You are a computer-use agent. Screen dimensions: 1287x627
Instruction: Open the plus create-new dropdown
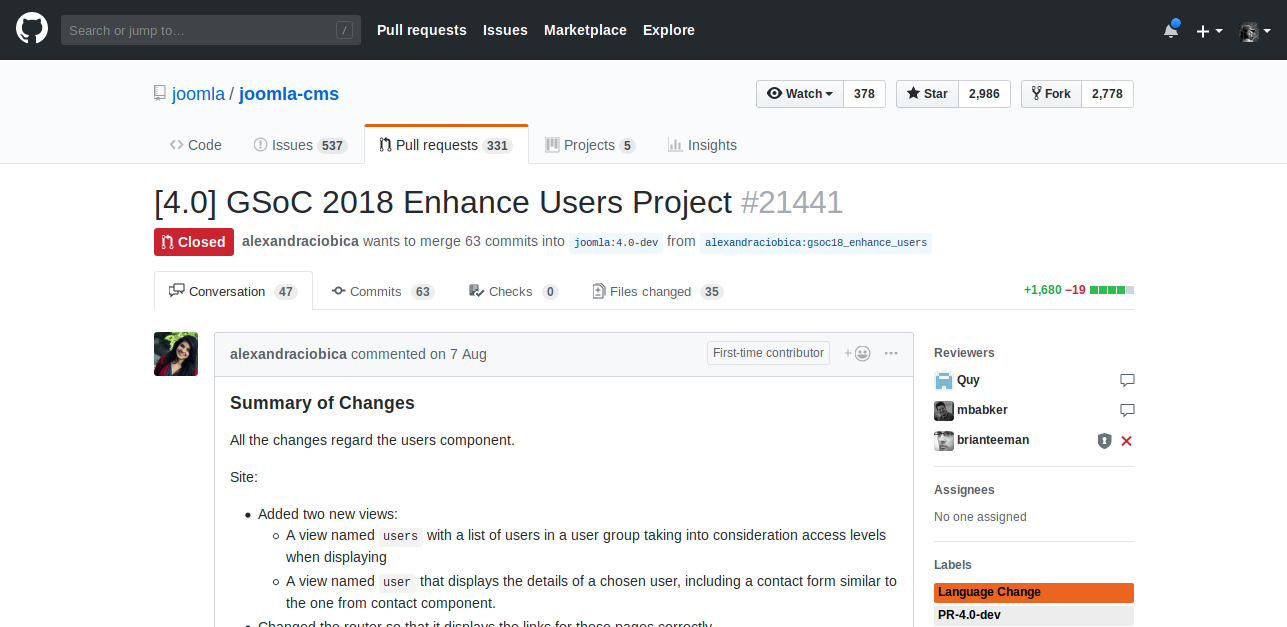click(x=1209, y=31)
